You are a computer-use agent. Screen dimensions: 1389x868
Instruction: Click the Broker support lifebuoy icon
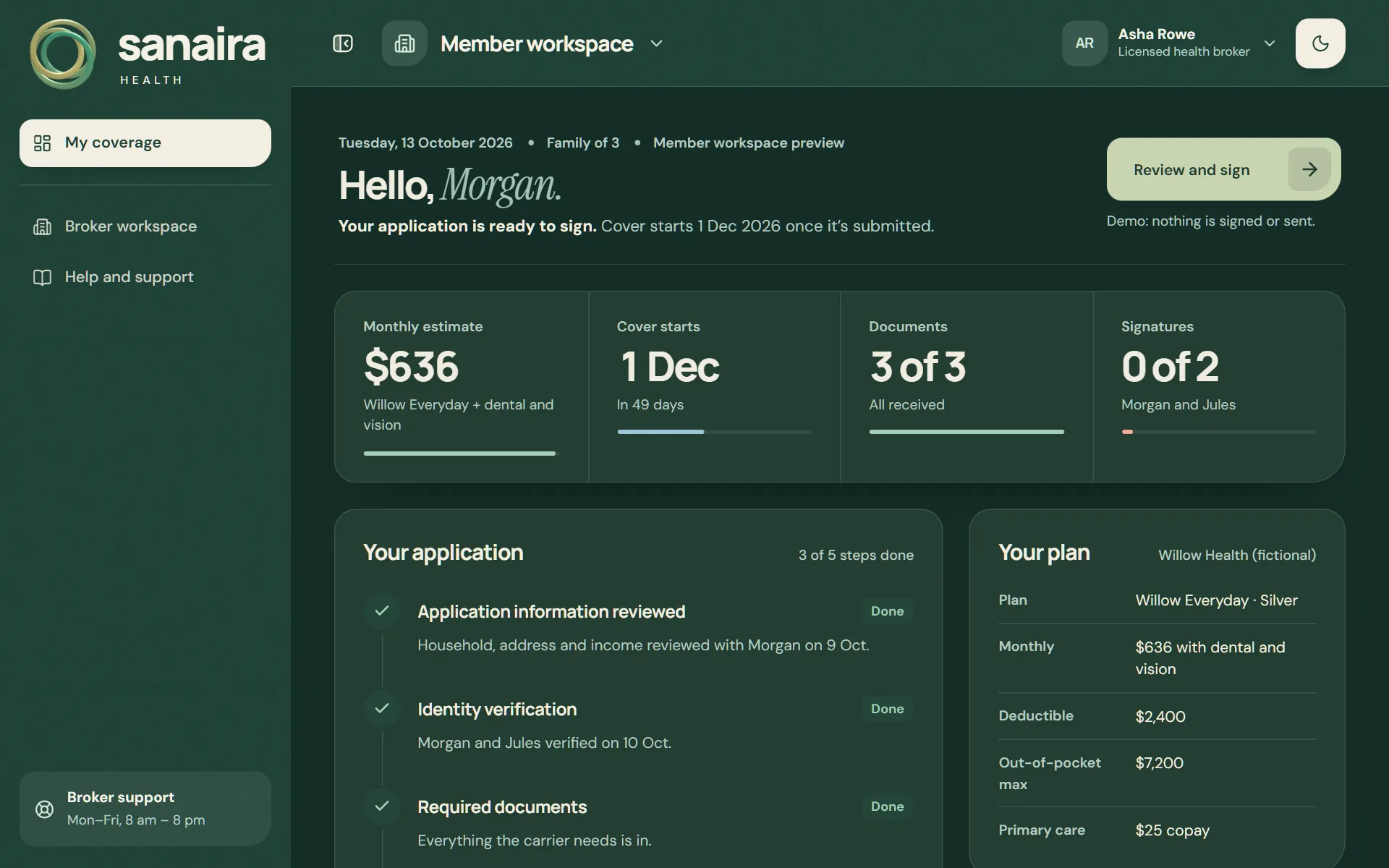coord(45,809)
